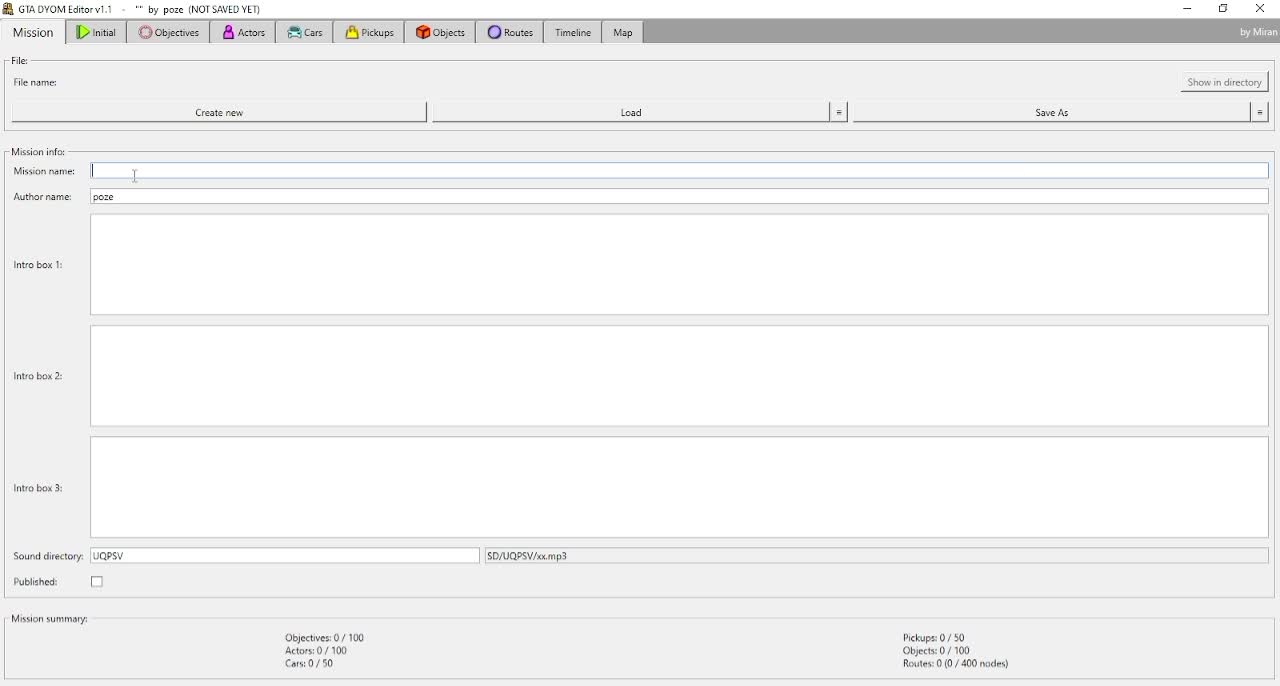Select the Objects cube icon
The height and width of the screenshot is (686, 1280).
point(424,31)
